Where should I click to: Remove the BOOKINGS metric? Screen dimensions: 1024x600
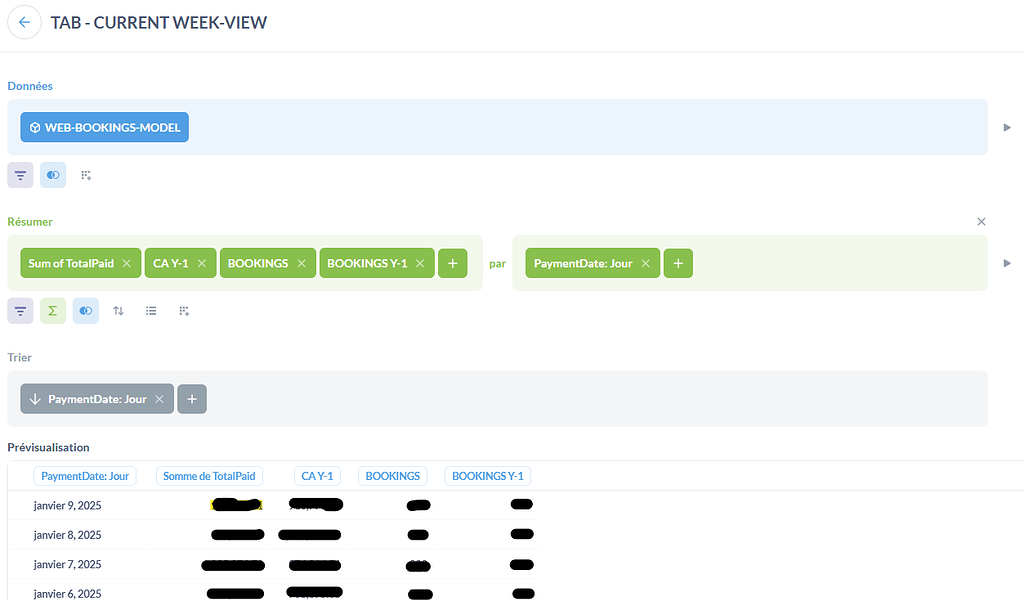pos(302,263)
